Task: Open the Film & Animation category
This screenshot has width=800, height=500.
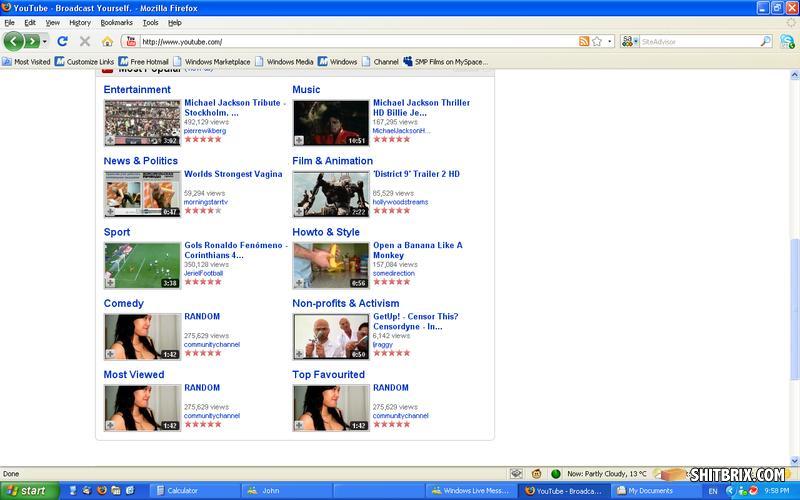Action: tap(332, 161)
